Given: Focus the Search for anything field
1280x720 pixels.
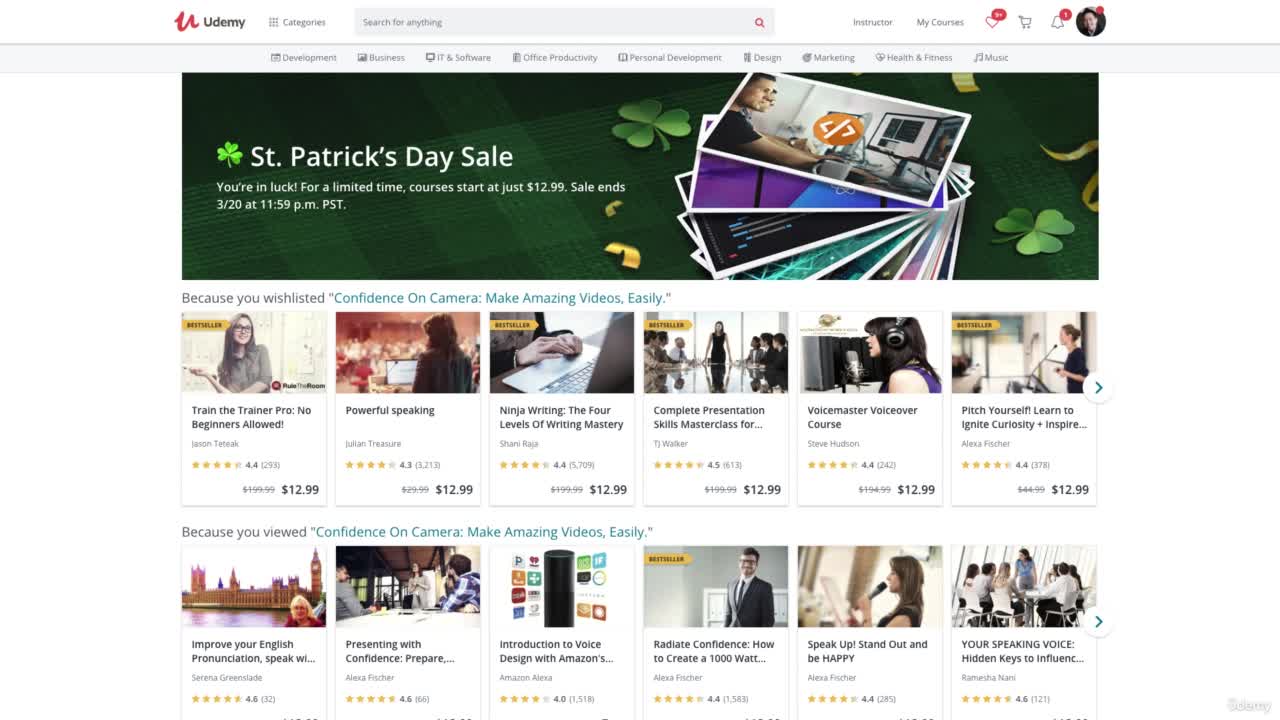Looking at the screenshot, I should (x=564, y=22).
